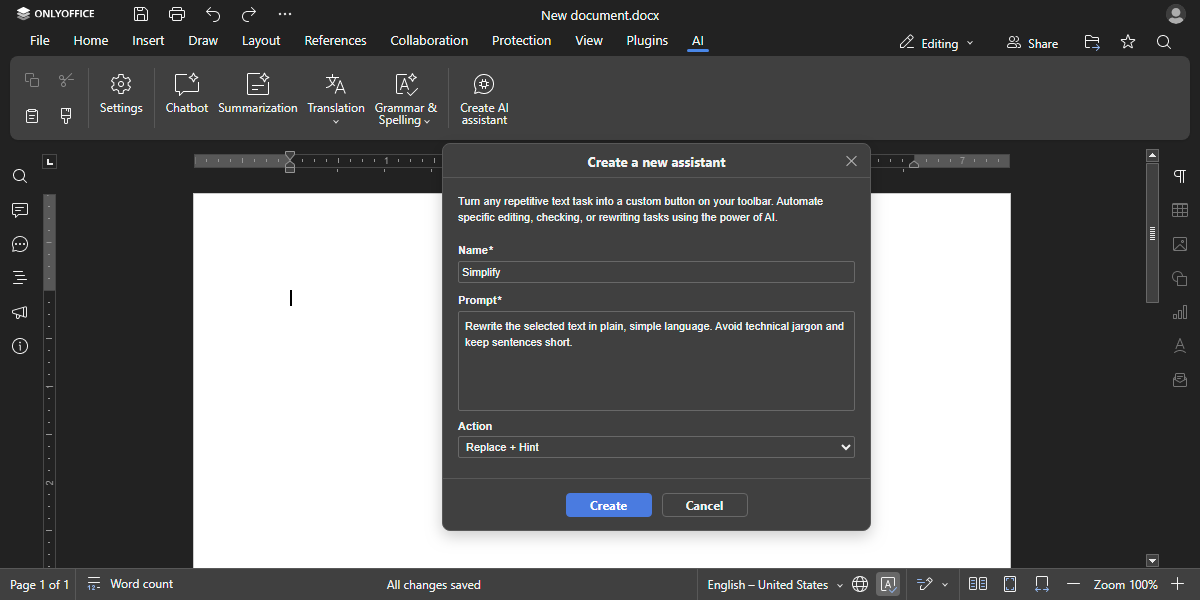
Task: Switch to the Layout tab
Action: click(260, 40)
